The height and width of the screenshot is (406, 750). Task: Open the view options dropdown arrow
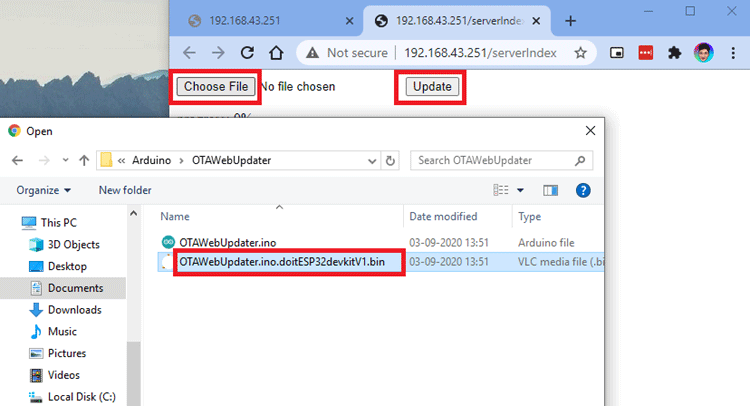tap(520, 190)
